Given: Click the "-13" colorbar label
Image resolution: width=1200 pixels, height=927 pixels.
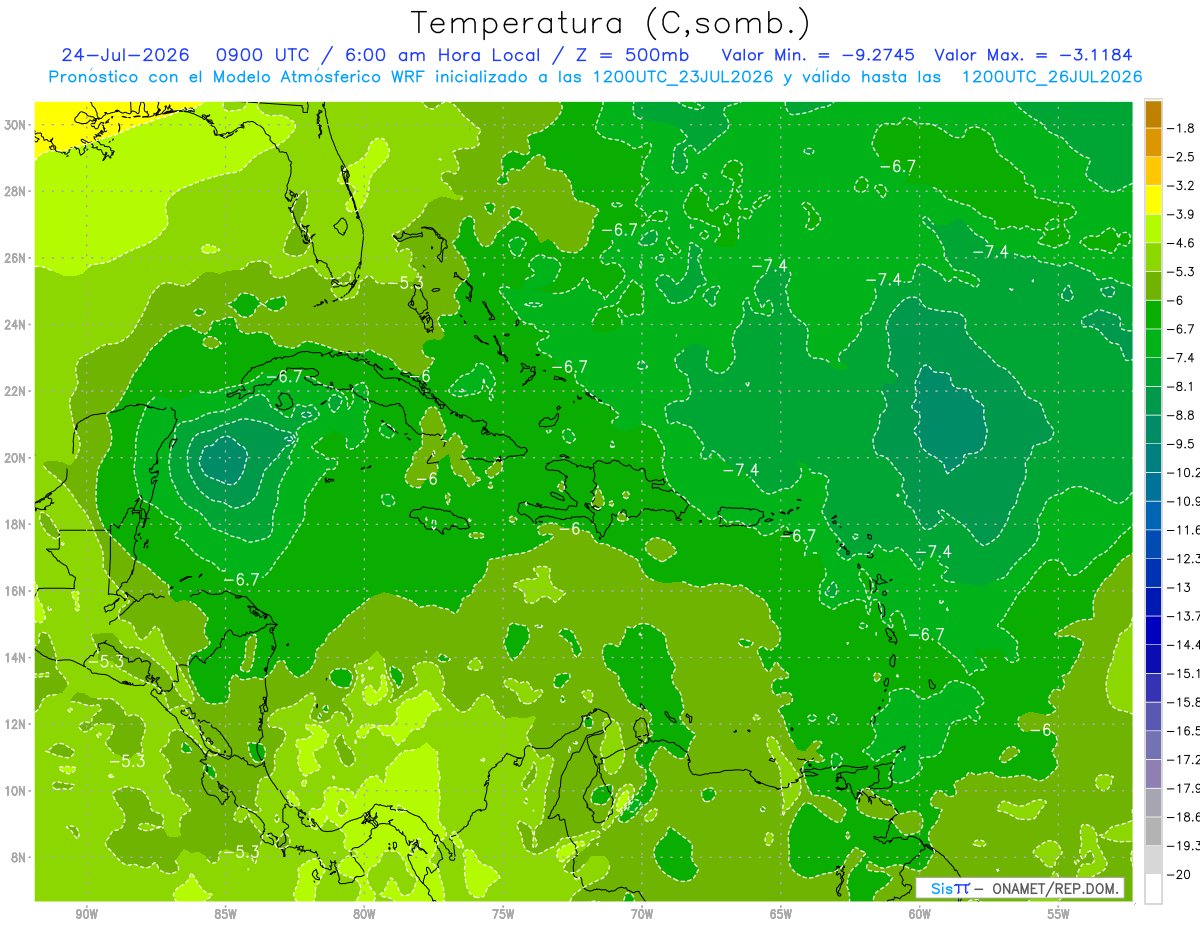Looking at the screenshot, I should point(1178,587).
